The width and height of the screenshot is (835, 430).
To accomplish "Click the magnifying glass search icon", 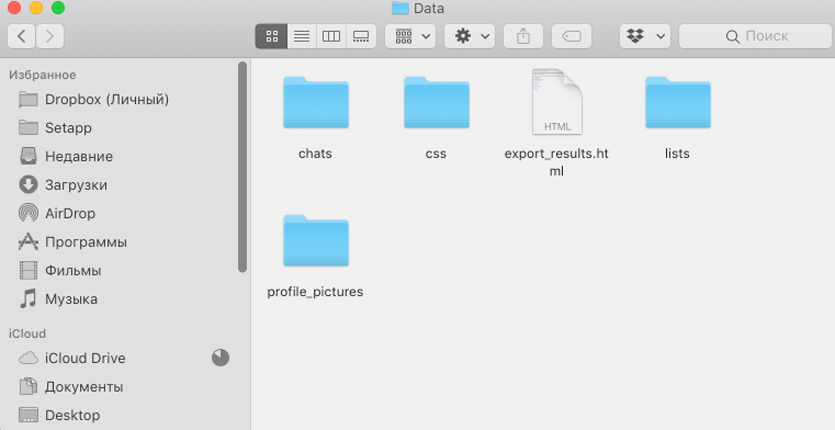I will click(x=733, y=37).
